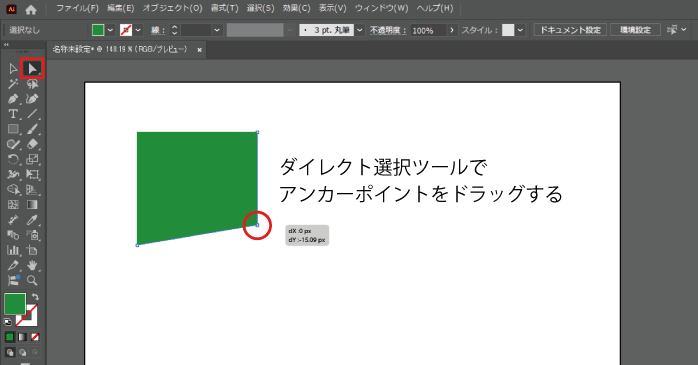This screenshot has width=698, height=365.
Task: Select the Type tool
Action: pos(13,114)
